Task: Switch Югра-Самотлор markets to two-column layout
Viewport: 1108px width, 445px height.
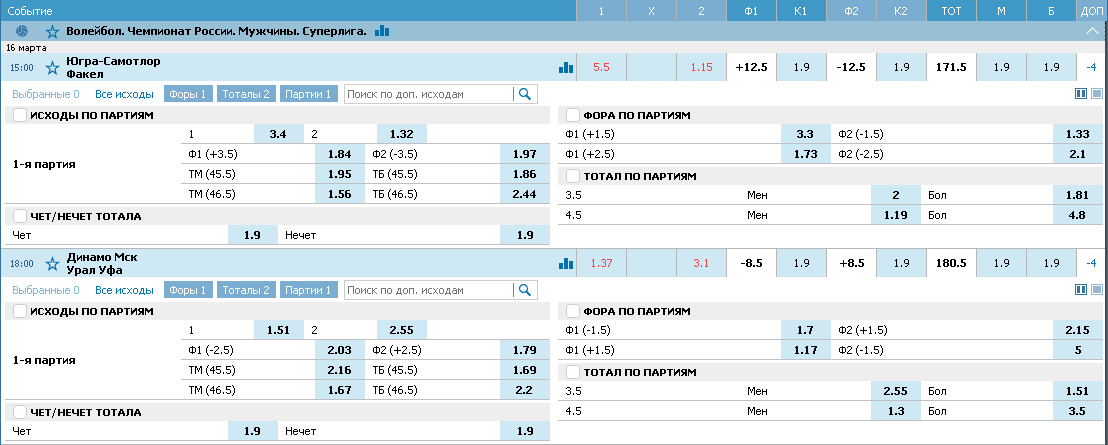Action: coord(1081,93)
